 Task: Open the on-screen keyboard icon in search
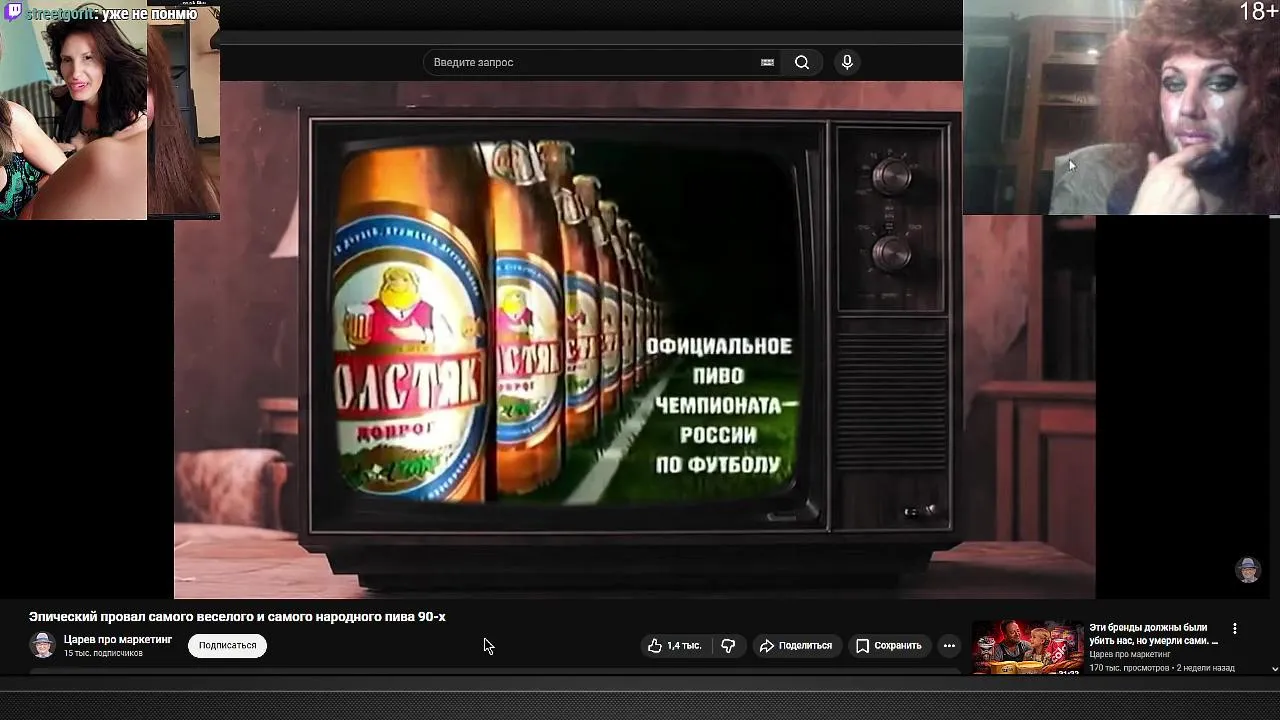(x=767, y=62)
